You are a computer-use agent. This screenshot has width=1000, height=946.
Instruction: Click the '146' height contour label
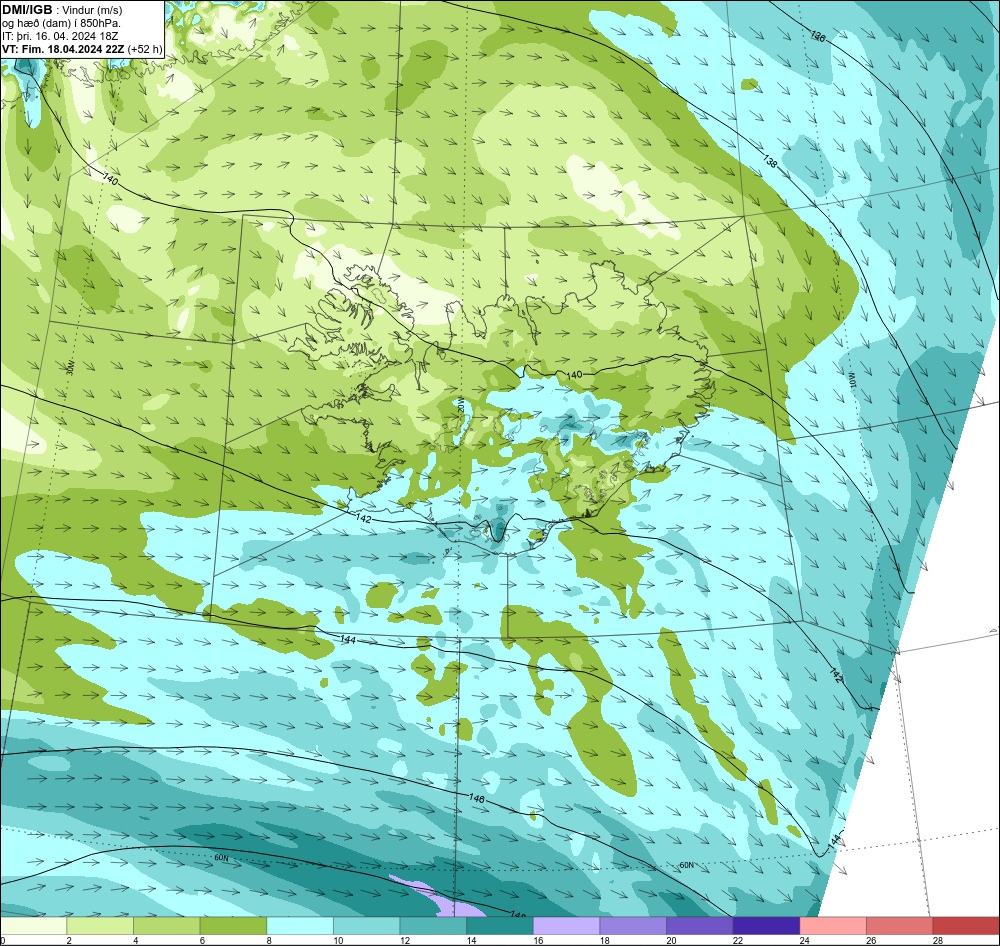[x=476, y=798]
